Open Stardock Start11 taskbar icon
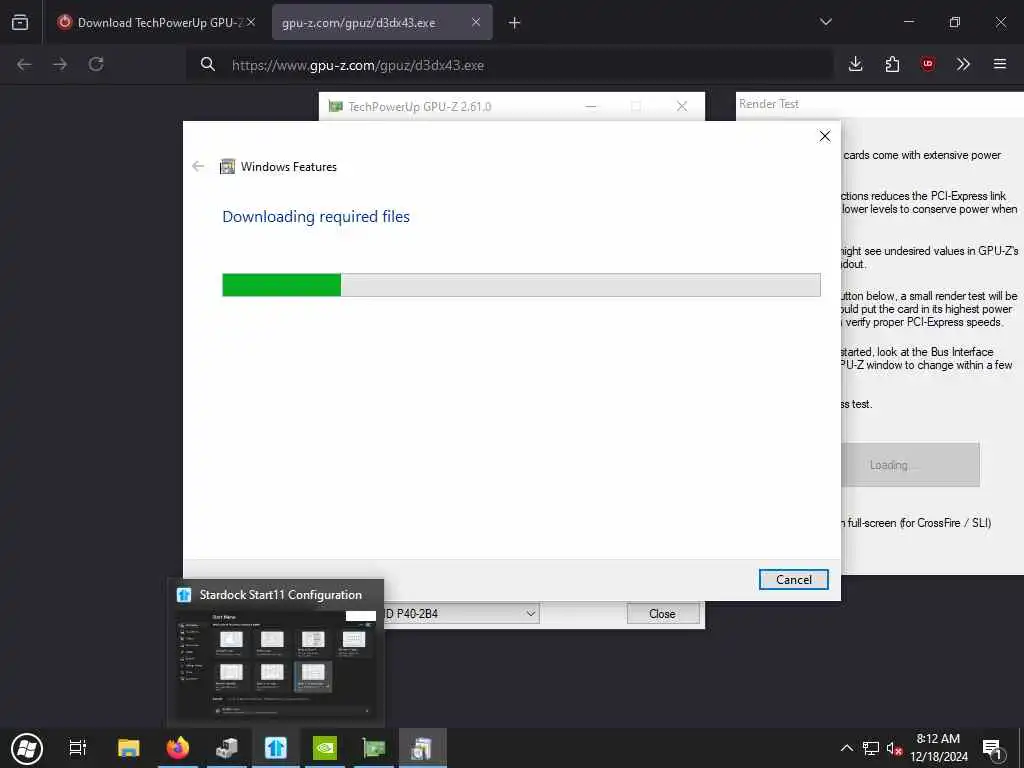Viewport: 1024px width, 768px height. [276, 748]
